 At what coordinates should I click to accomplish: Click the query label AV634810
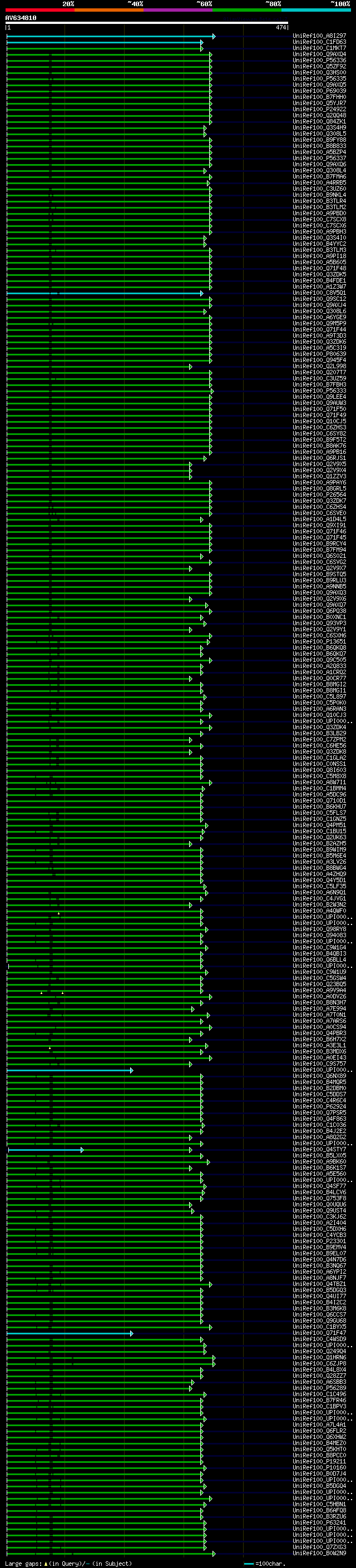coord(21,18)
